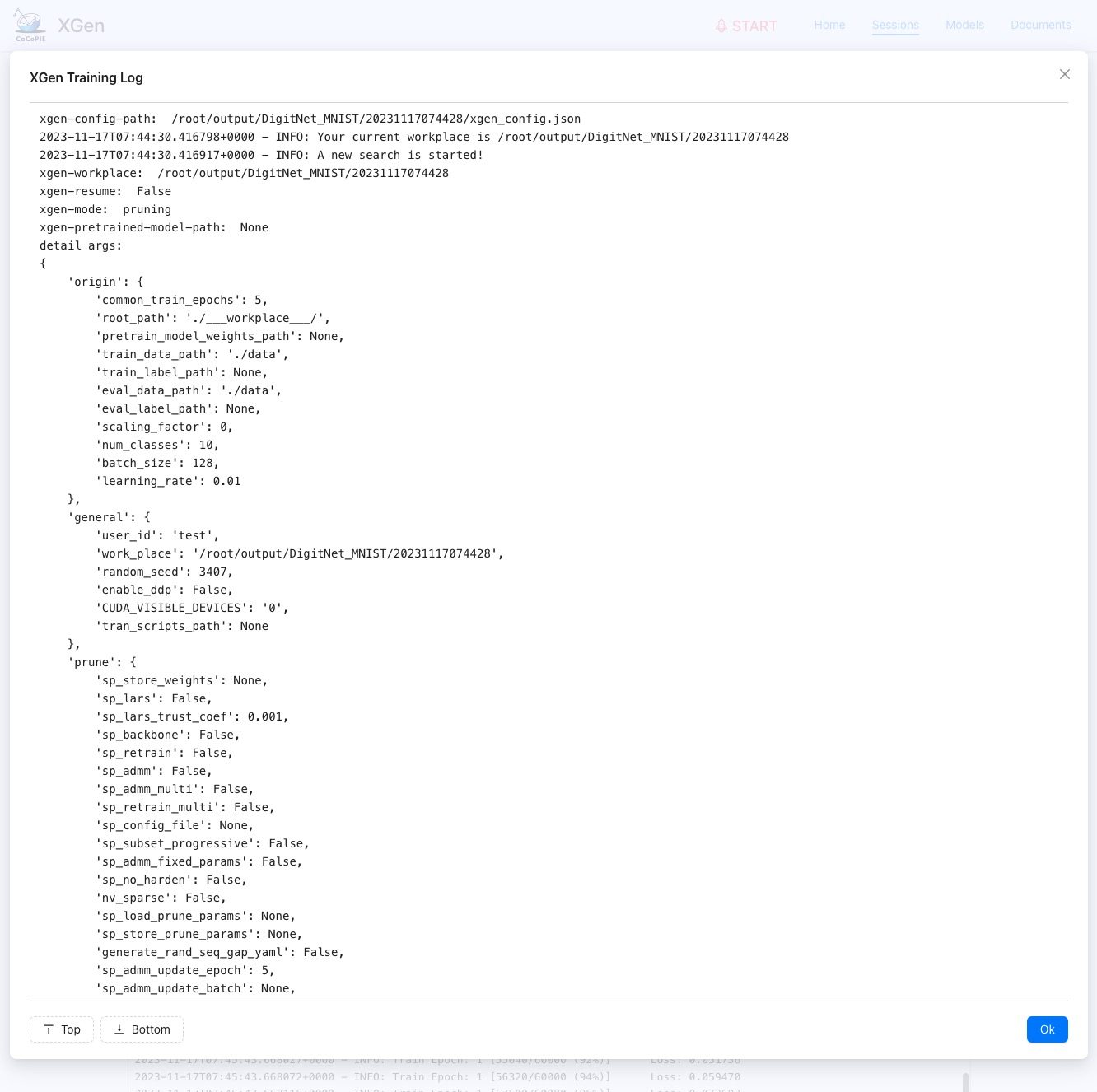Image resolution: width=1097 pixels, height=1092 pixels.
Task: Click the 'prune': { section line
Action: pos(102,662)
